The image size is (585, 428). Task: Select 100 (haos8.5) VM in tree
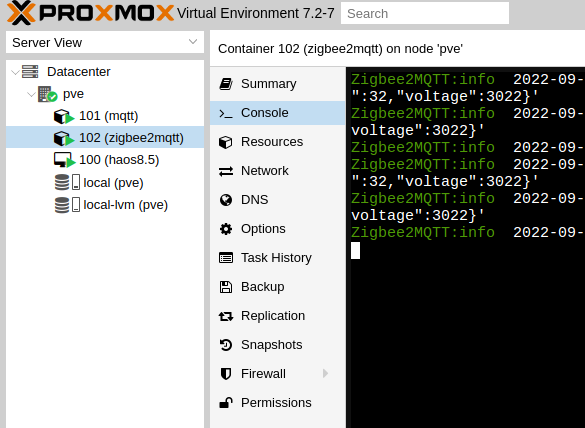pyautogui.click(x=105, y=160)
